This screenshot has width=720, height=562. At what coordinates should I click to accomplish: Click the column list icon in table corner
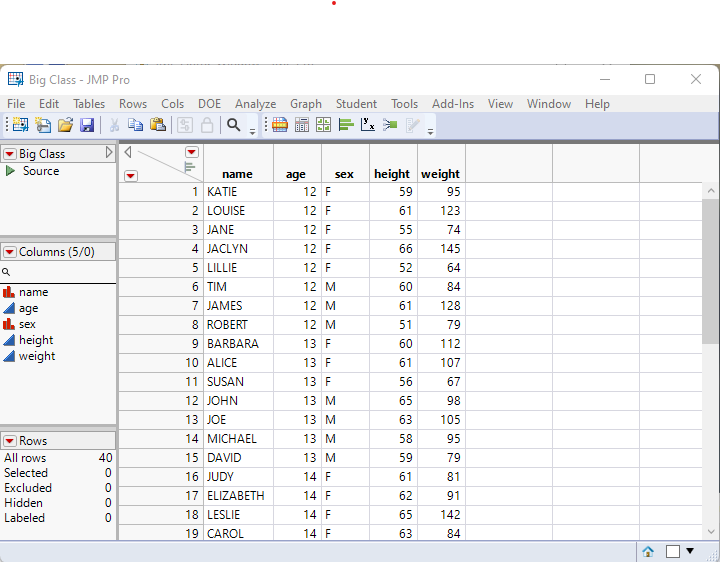coord(190,167)
